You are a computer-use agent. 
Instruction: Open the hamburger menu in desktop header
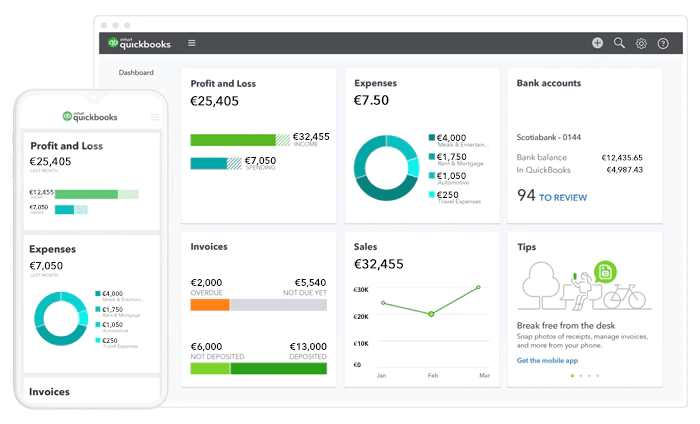coord(192,43)
